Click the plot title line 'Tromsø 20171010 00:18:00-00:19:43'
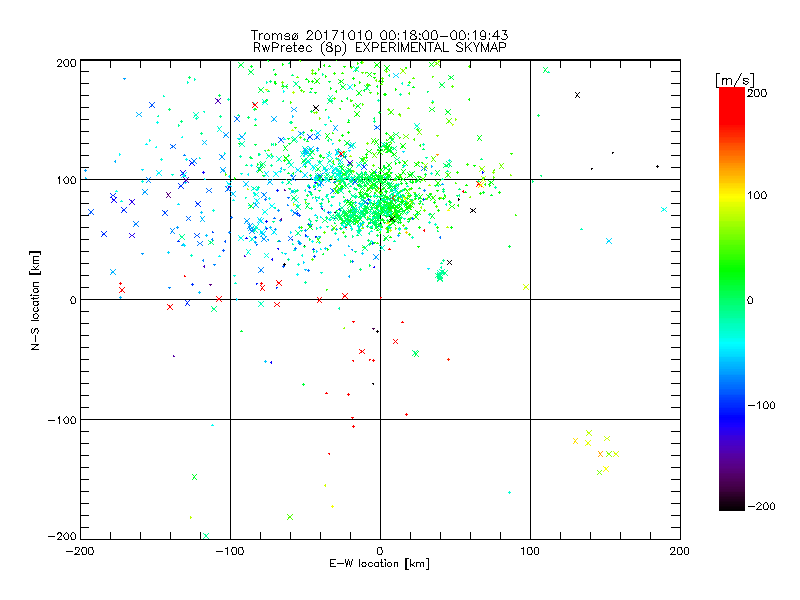This screenshot has width=800, height=600. [x=379, y=35]
